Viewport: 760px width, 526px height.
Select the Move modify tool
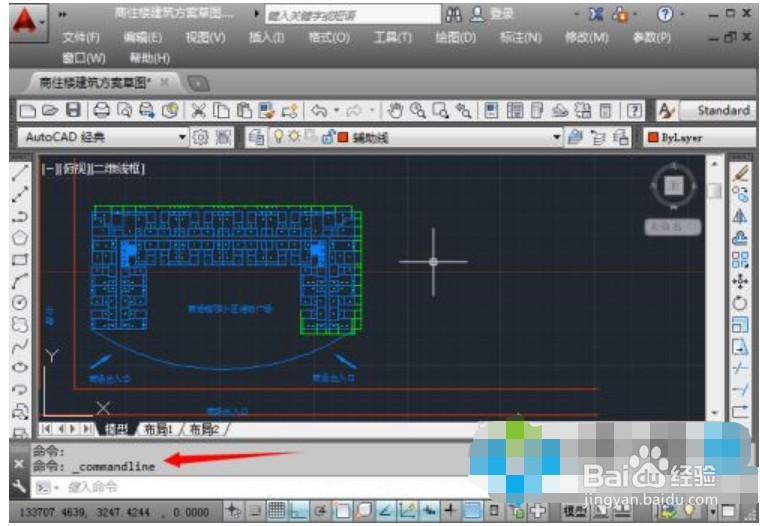(x=740, y=281)
